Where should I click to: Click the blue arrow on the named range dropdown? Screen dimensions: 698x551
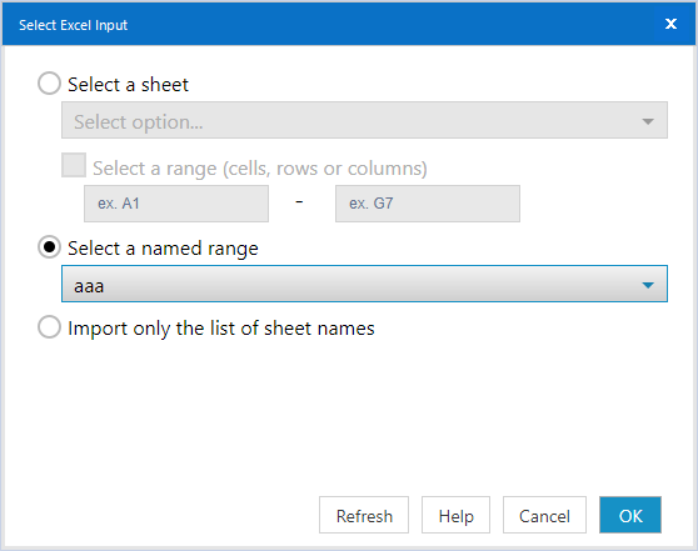pyautogui.click(x=648, y=286)
